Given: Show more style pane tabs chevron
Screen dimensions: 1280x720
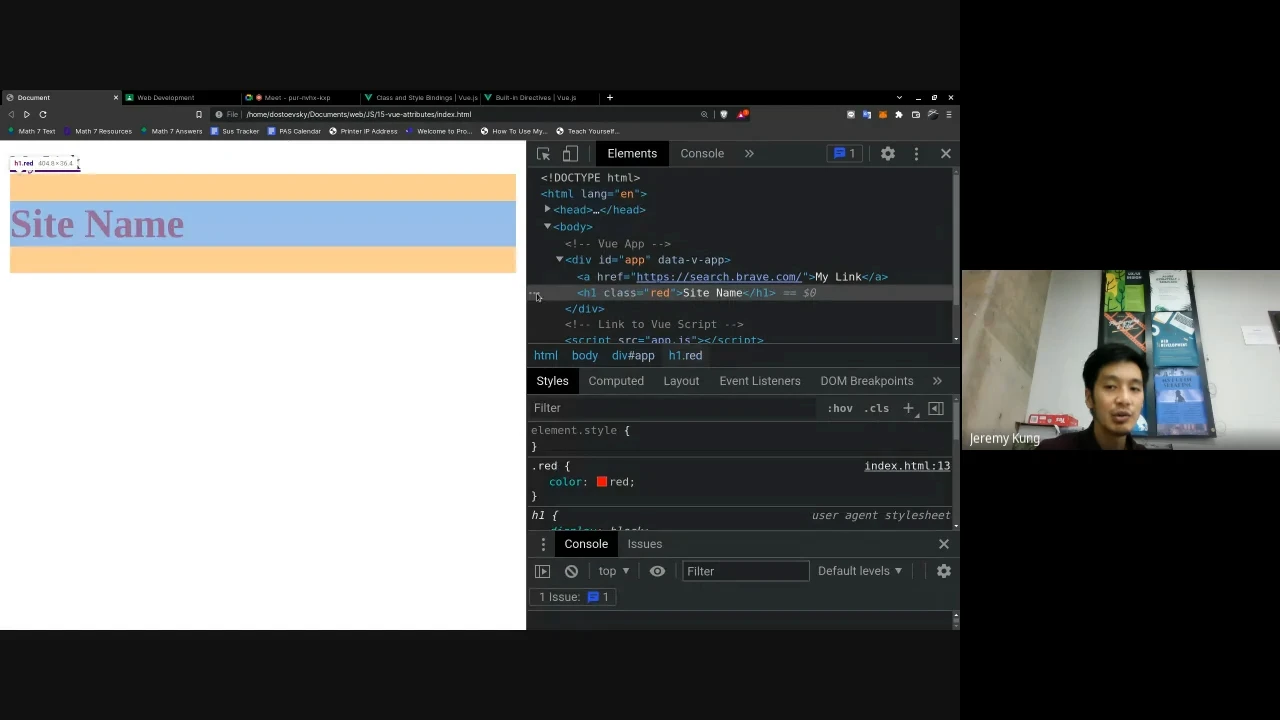Looking at the screenshot, I should click(937, 381).
